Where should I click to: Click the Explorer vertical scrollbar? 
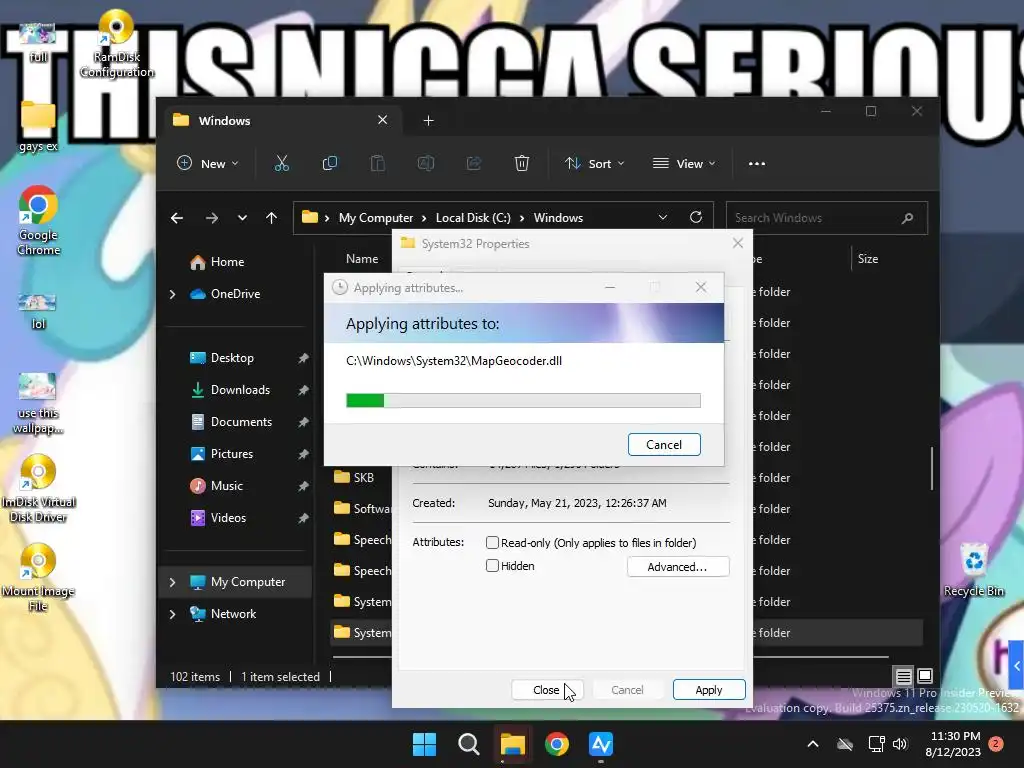click(x=932, y=468)
